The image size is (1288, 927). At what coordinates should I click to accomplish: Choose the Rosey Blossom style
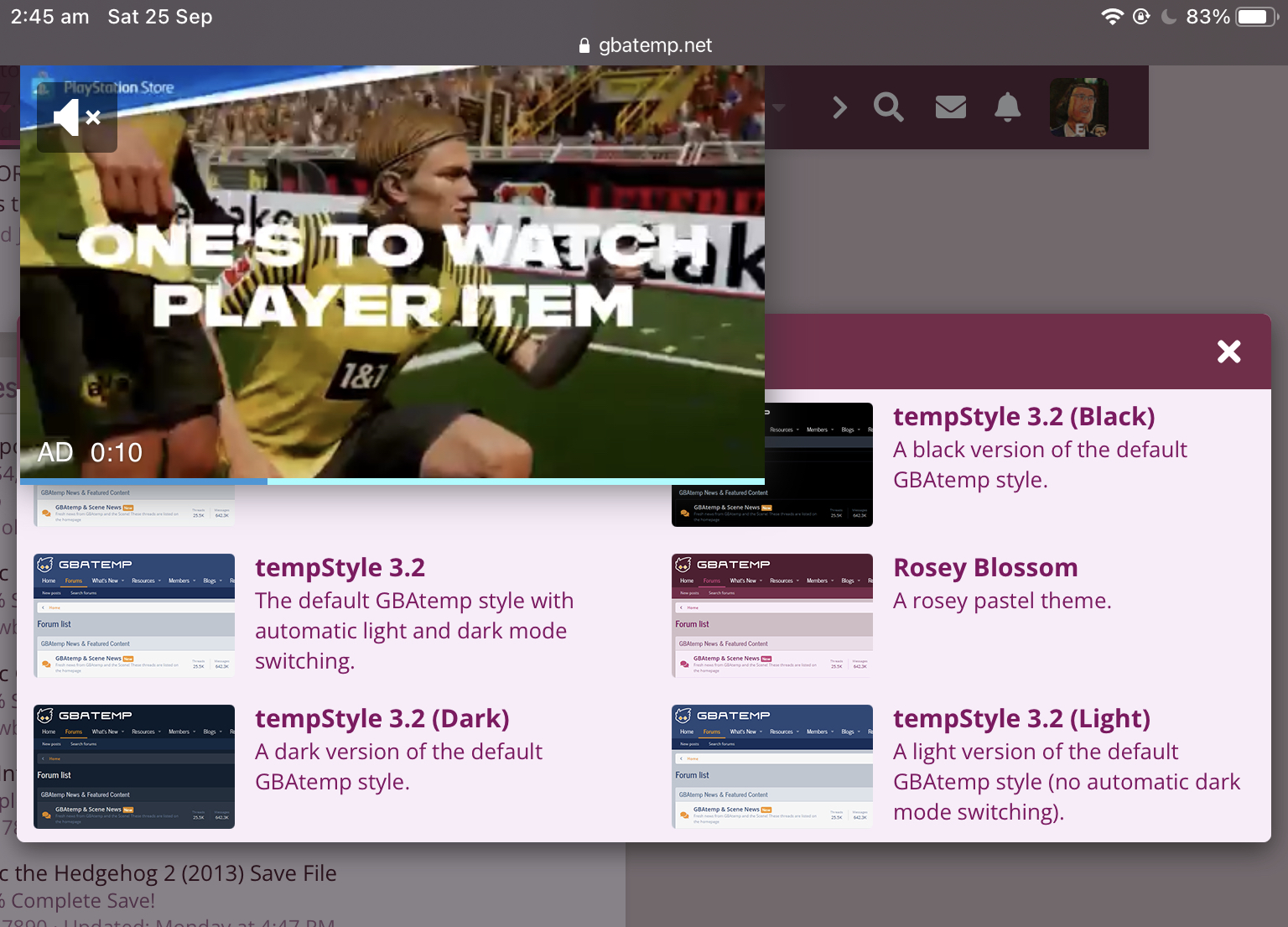(985, 567)
